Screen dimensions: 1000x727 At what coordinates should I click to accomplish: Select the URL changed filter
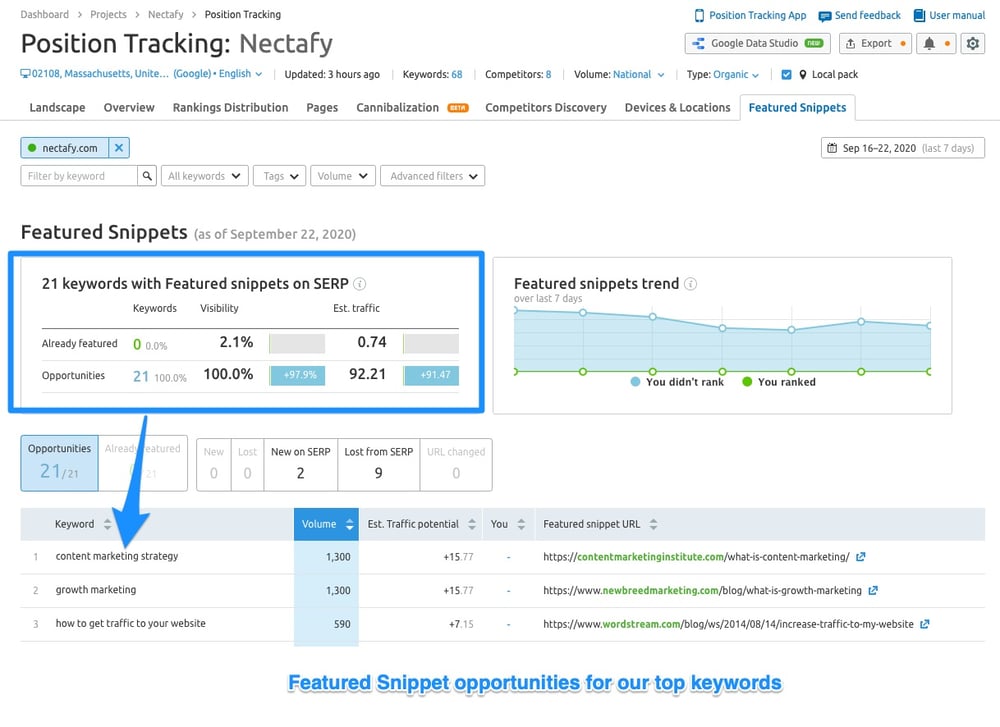(x=456, y=464)
